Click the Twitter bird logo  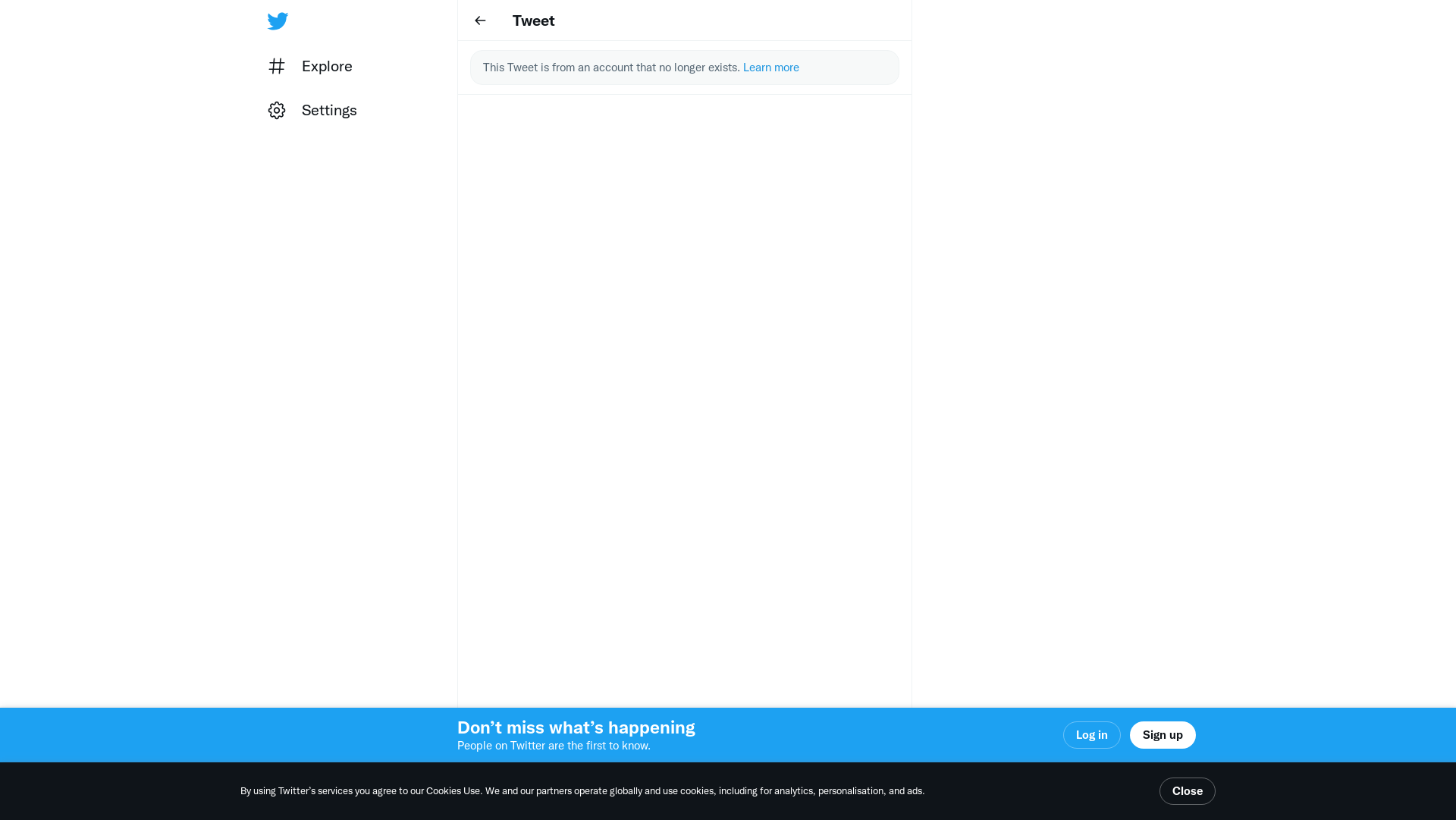point(278,21)
